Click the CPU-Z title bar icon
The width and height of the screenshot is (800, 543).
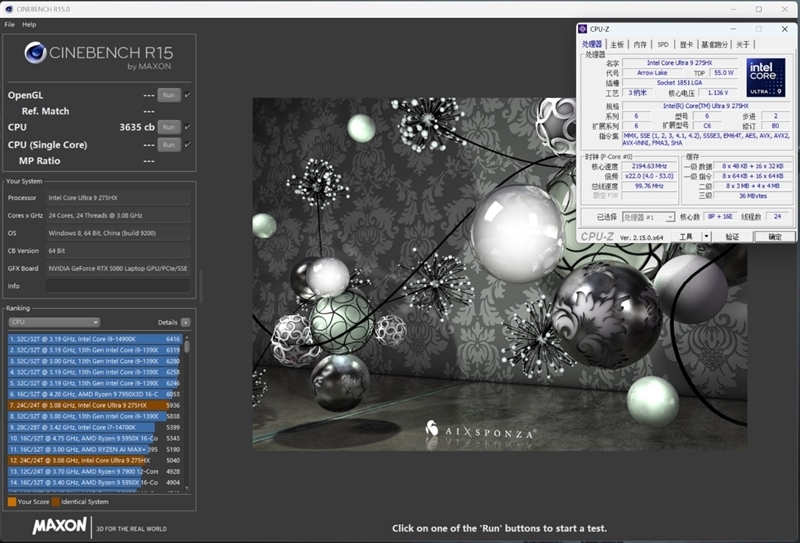583,29
